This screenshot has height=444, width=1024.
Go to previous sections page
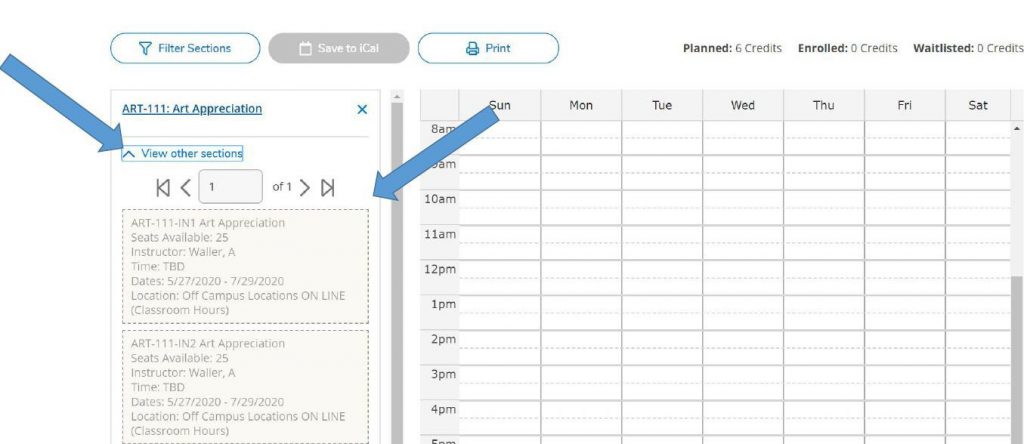coord(185,187)
